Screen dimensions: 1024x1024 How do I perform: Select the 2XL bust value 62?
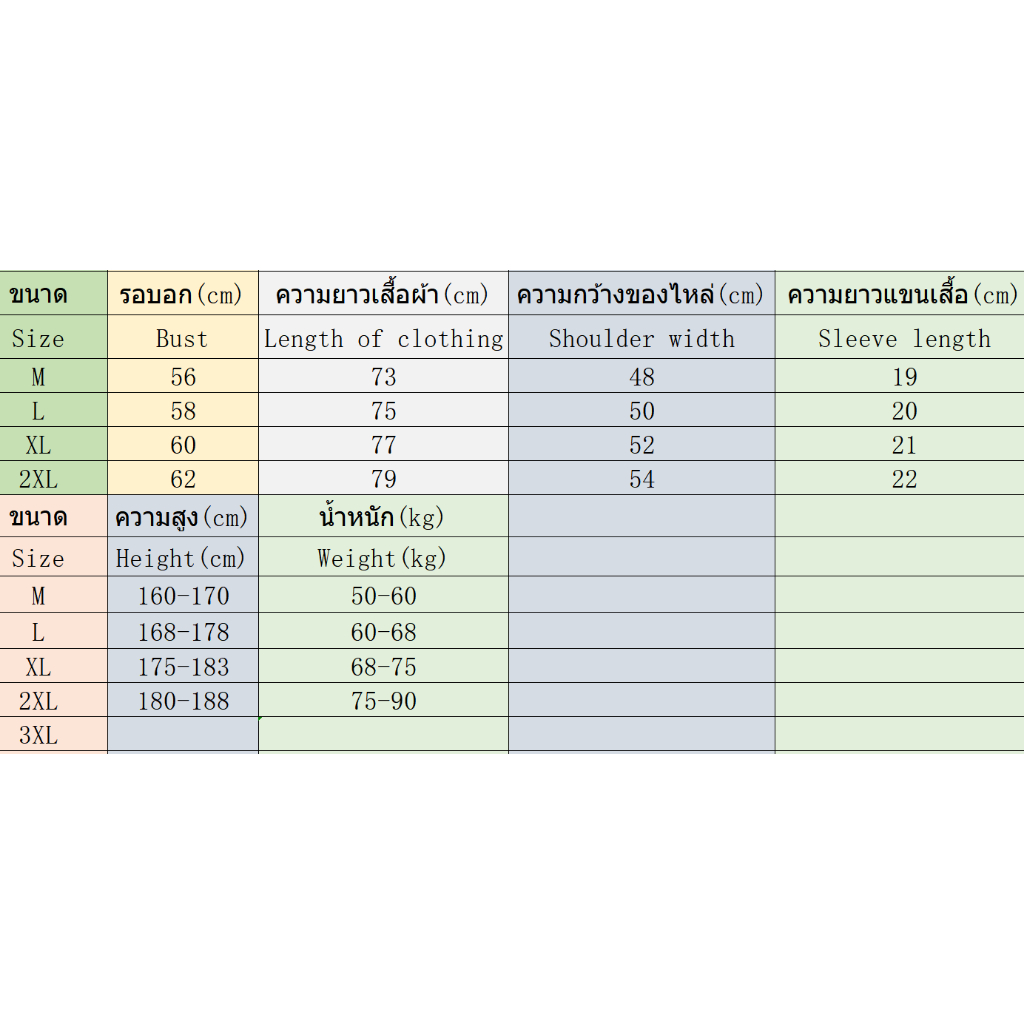coord(183,478)
